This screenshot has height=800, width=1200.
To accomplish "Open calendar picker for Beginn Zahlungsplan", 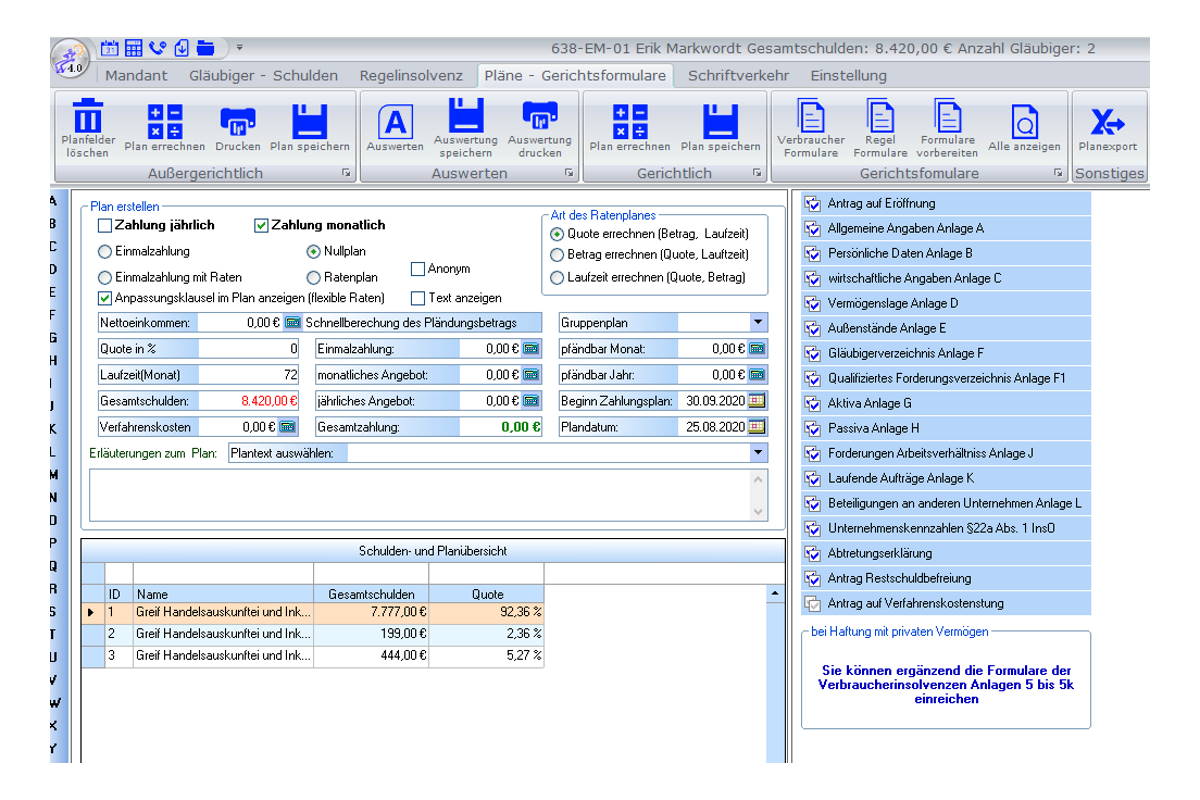I will (757, 400).
